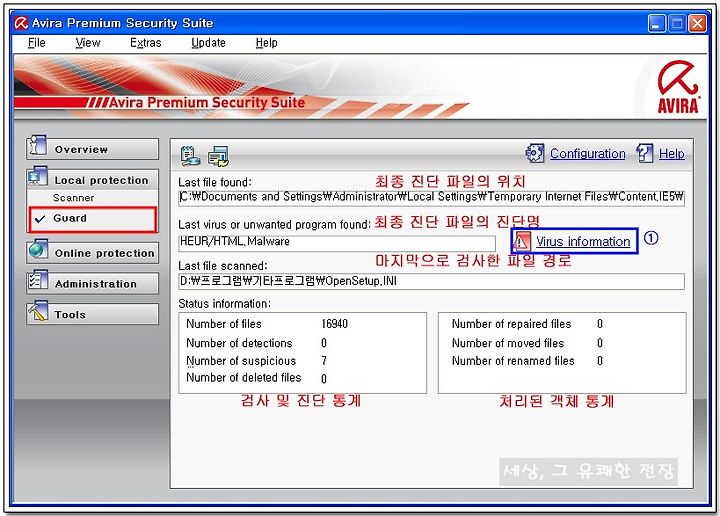Click the Last file found path field
Viewport: 720px width, 516px height.
(x=432, y=197)
